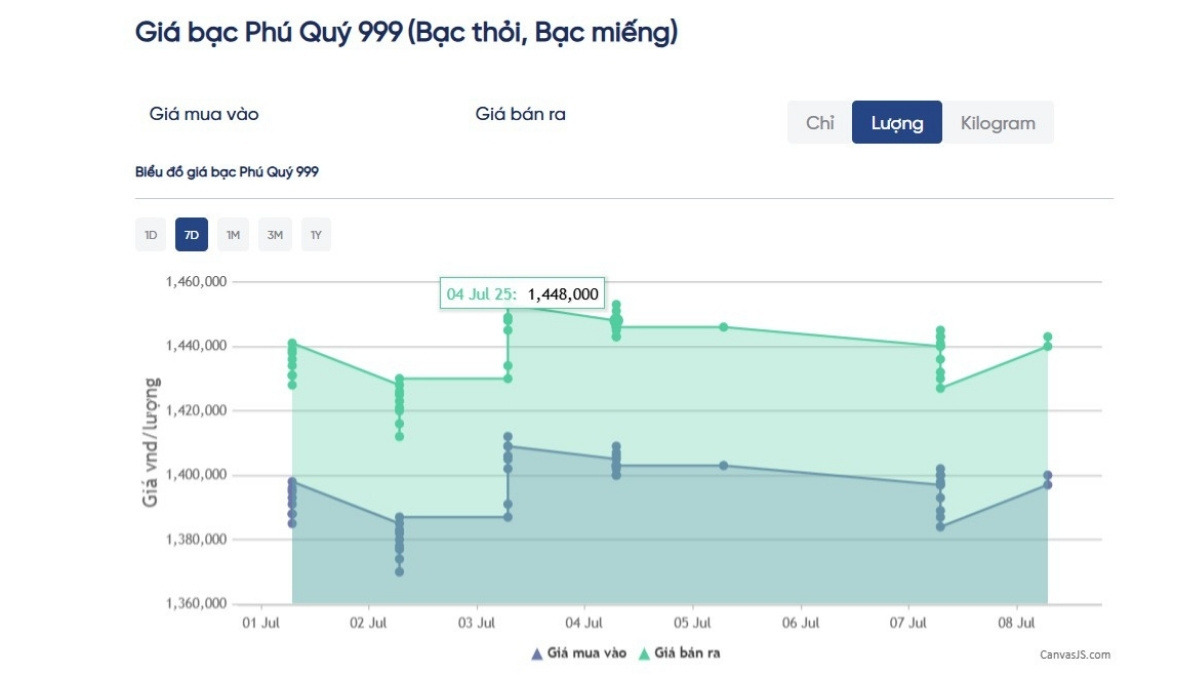Click the 04 Jul 25 price tooltip
This screenshot has width=1200, height=675.
click(x=522, y=294)
